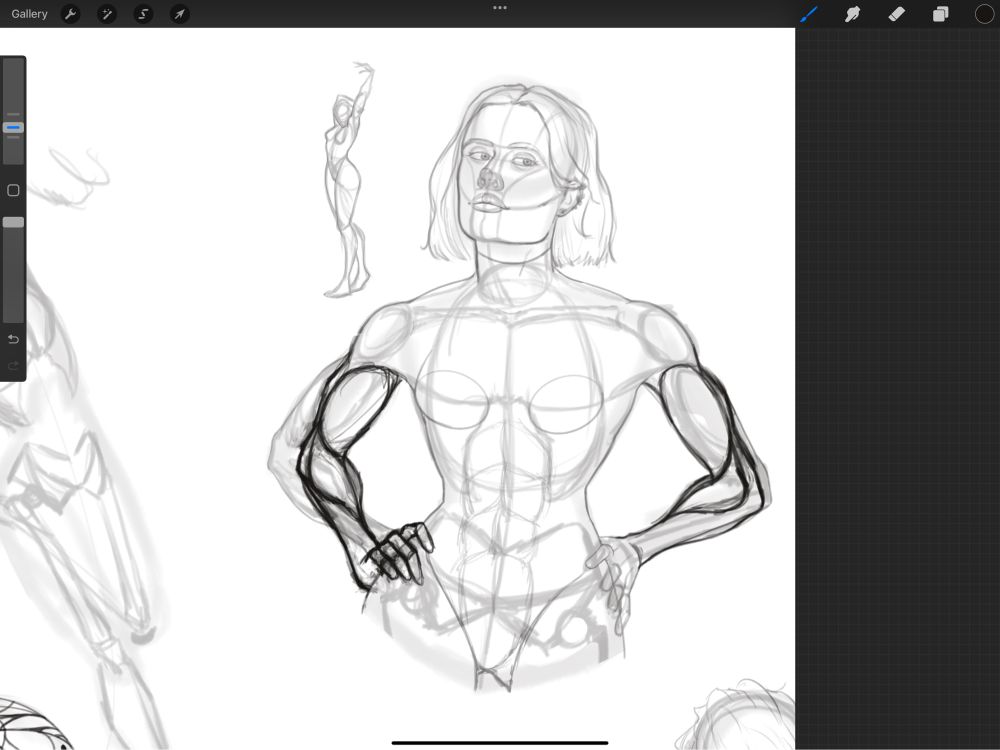Open the Adjustments magic wand menu
1000x750 pixels.
(106, 13)
